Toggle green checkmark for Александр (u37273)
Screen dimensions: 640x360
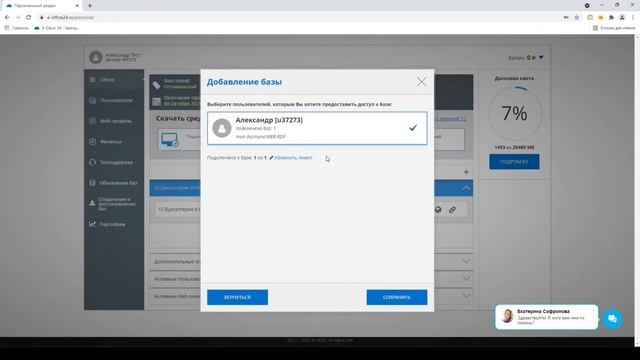click(x=413, y=128)
